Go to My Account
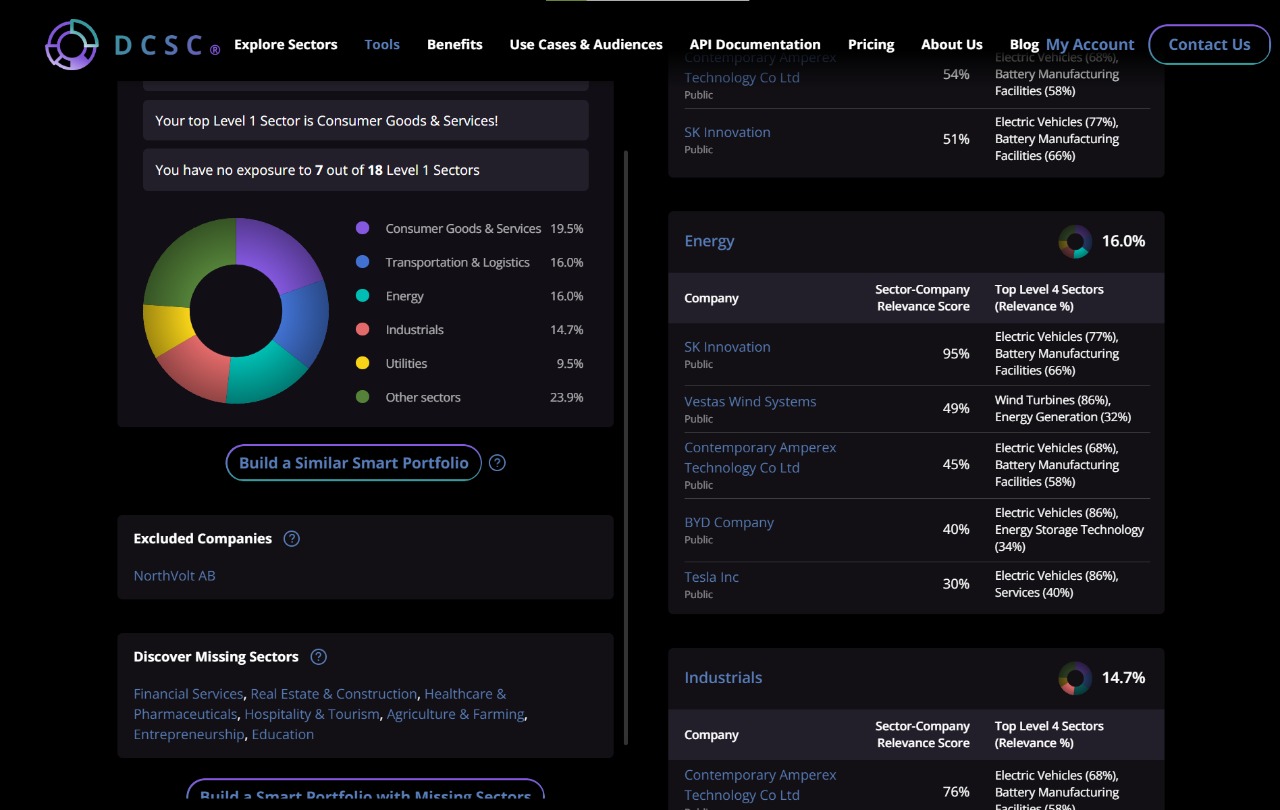The height and width of the screenshot is (810, 1280). pyautogui.click(x=1090, y=44)
